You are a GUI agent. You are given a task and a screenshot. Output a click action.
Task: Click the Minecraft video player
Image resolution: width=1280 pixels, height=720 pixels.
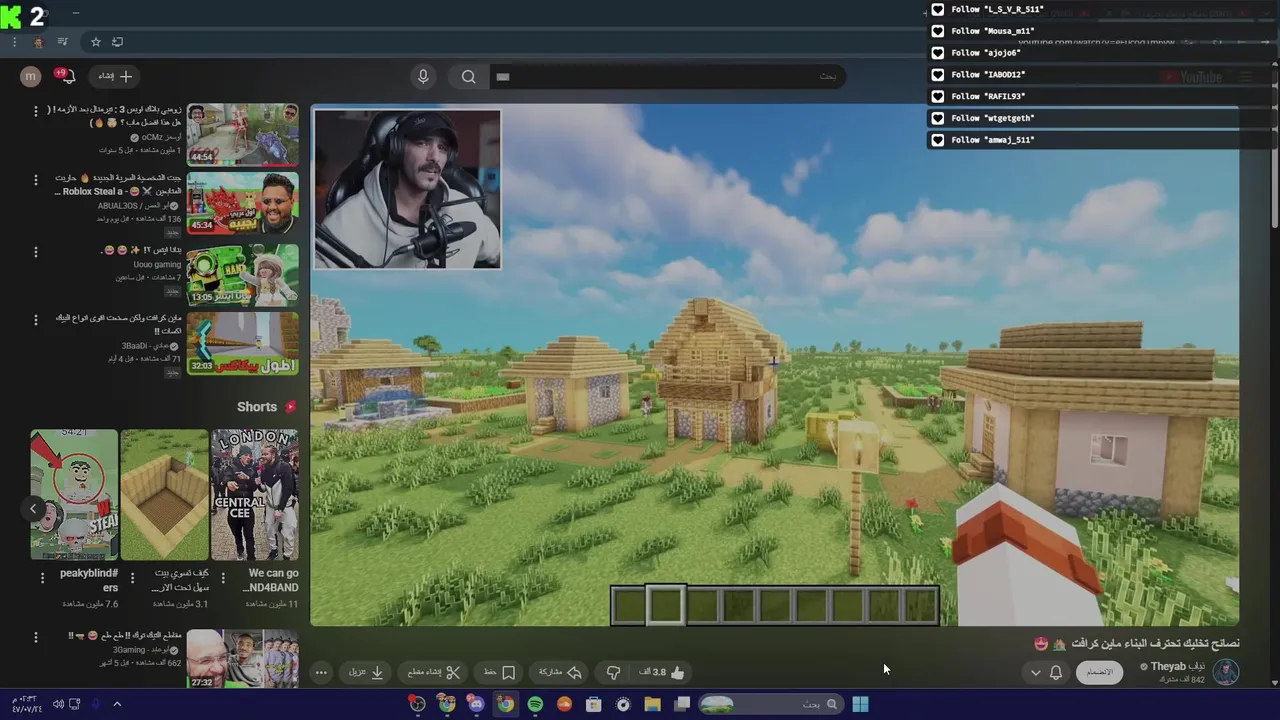pos(774,365)
